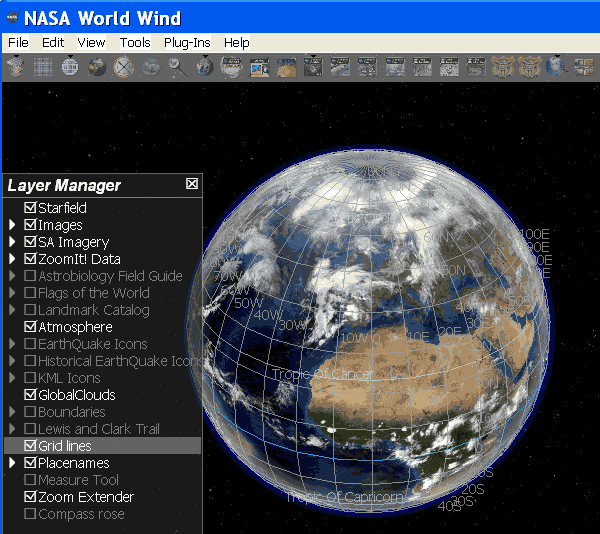600x534 pixels.
Task: Uncheck the Starfield layer checkbox
Action: pos(30,208)
